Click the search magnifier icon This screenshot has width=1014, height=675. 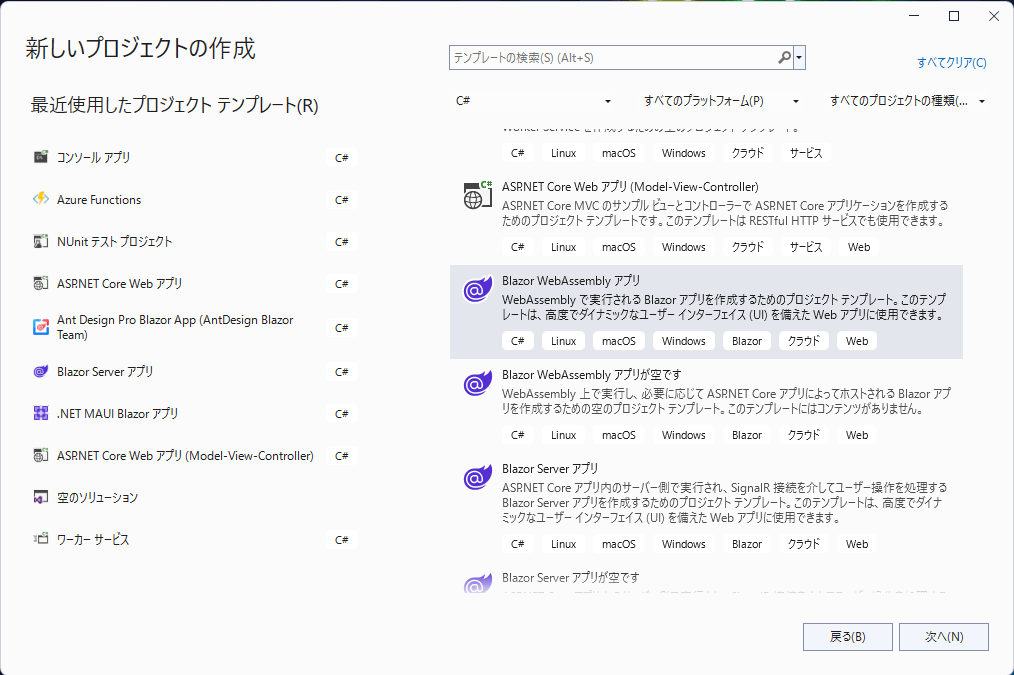click(x=784, y=58)
